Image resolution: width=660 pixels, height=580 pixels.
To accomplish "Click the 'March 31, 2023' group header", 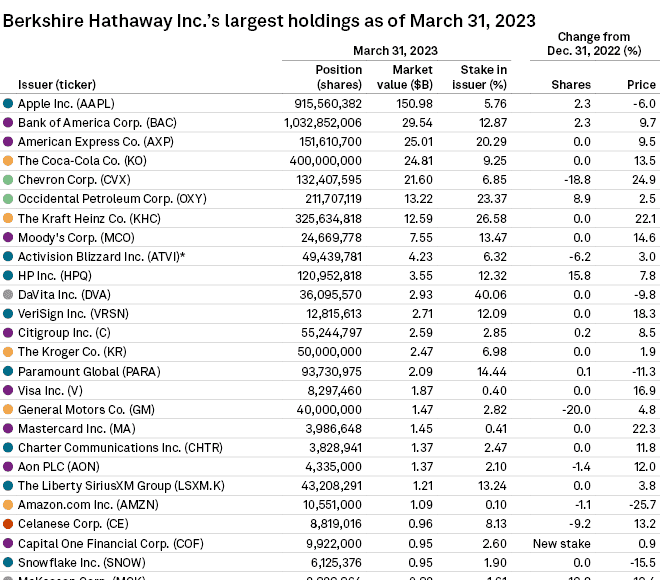I will pyautogui.click(x=396, y=51).
